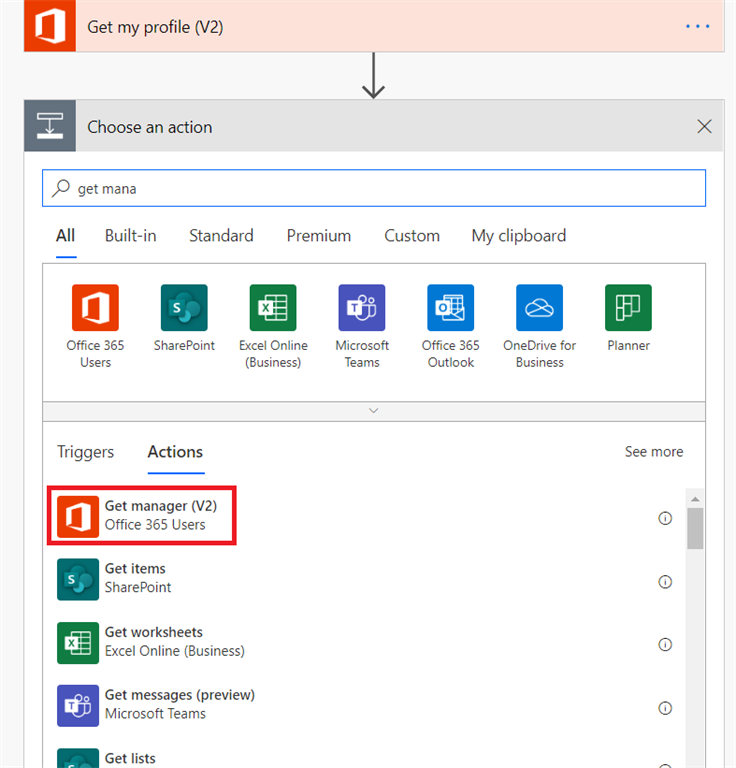
Task: Show info for Get messages (preview)
Action: pos(665,708)
